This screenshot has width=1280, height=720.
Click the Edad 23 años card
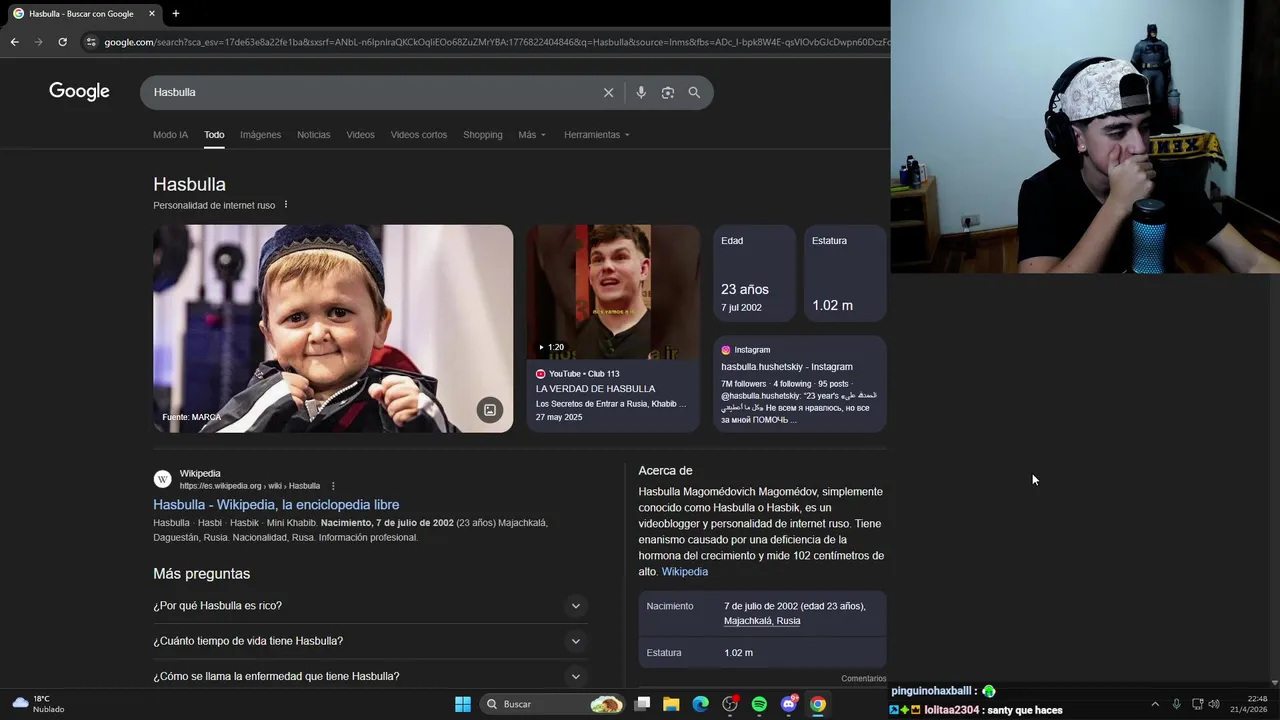tap(755, 273)
